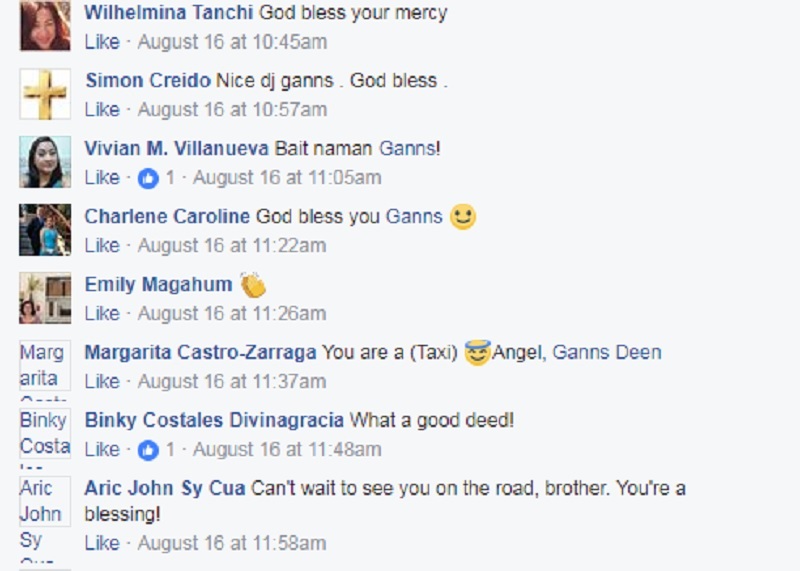Screen dimensions: 800x571
Task: Click the thumbs-up icon on Binky's comment
Action: click(148, 450)
